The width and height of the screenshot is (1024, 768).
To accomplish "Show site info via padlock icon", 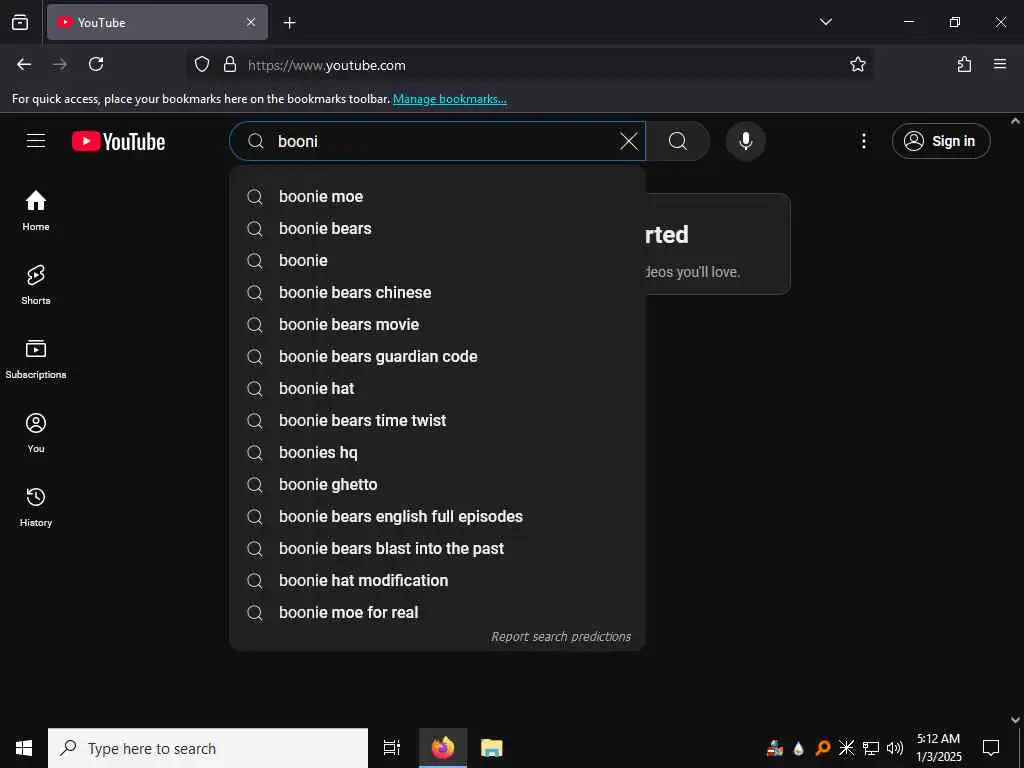I will pos(230,65).
